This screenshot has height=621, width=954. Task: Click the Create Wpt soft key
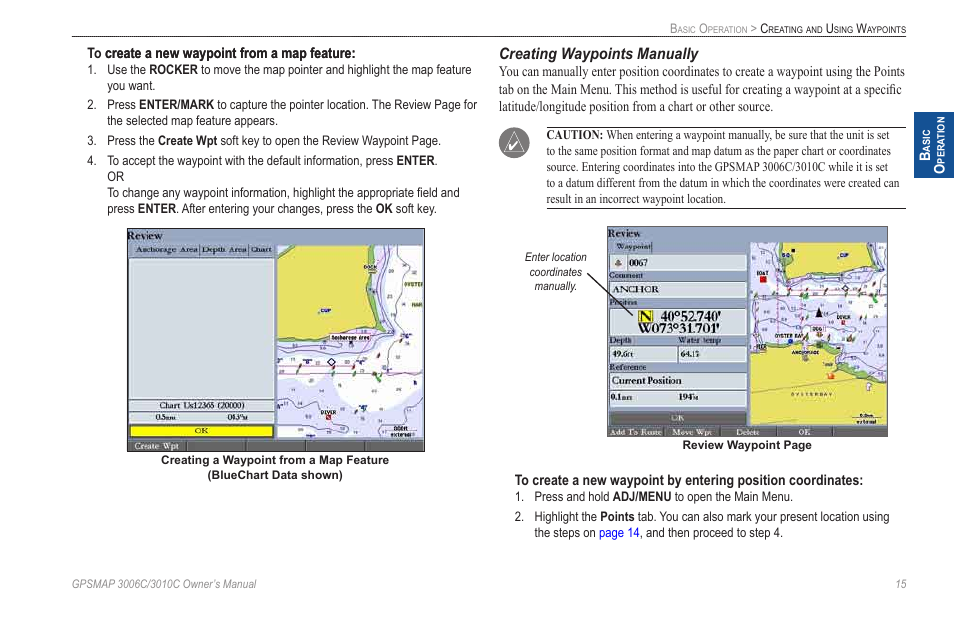click(156, 446)
